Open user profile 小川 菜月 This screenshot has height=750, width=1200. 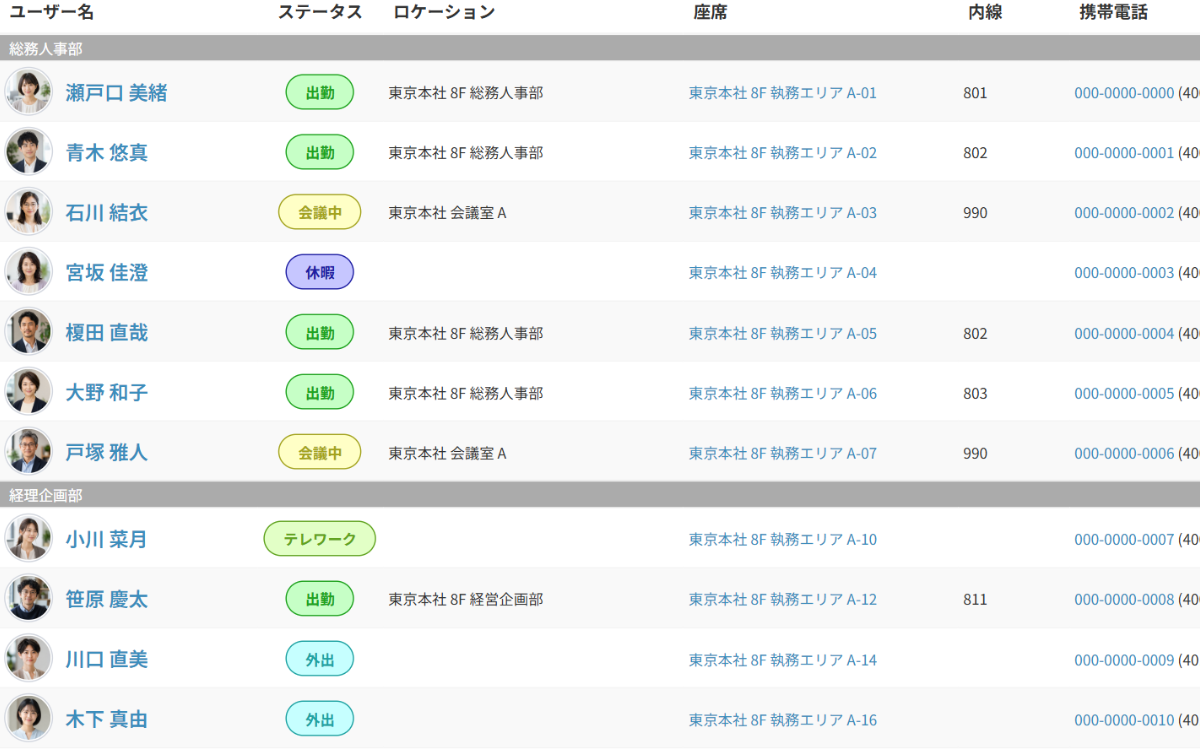click(107, 540)
